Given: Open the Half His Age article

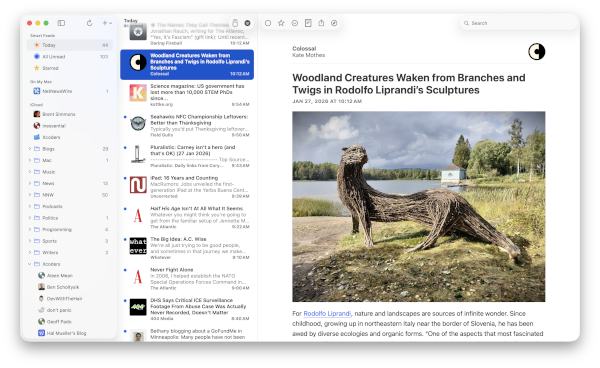Looking at the screenshot, I should tap(187, 217).
